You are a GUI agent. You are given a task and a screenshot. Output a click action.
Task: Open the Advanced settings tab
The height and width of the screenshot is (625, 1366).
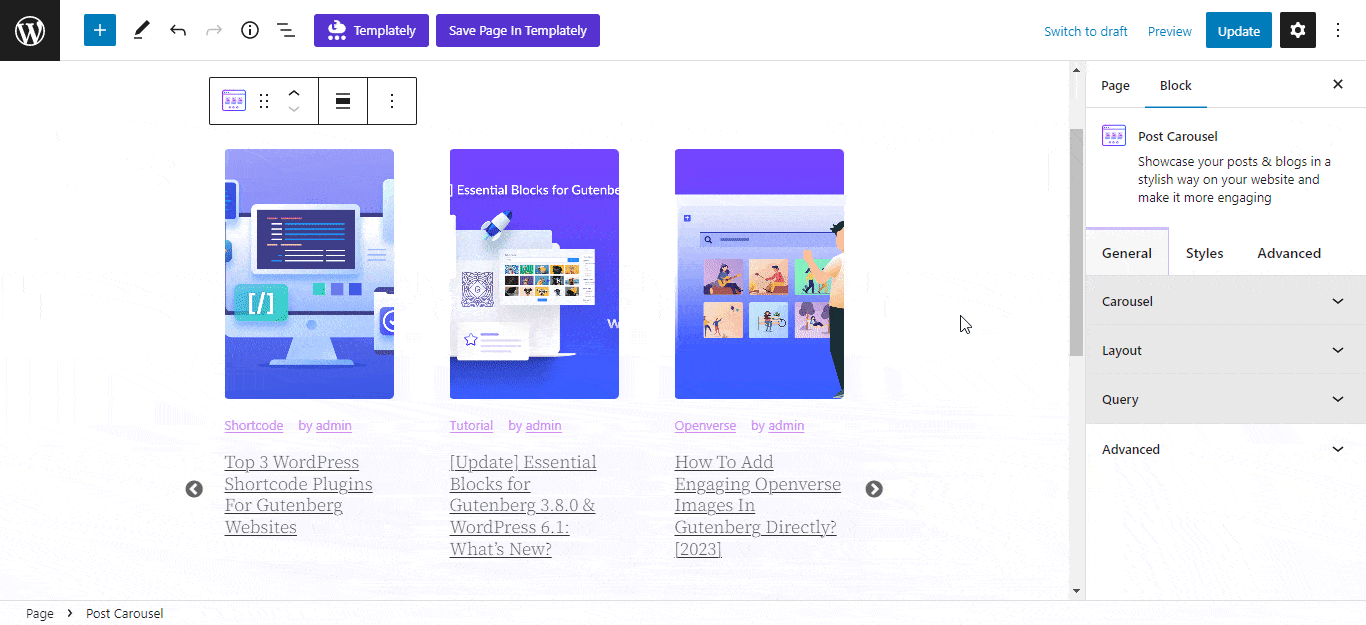click(1289, 253)
